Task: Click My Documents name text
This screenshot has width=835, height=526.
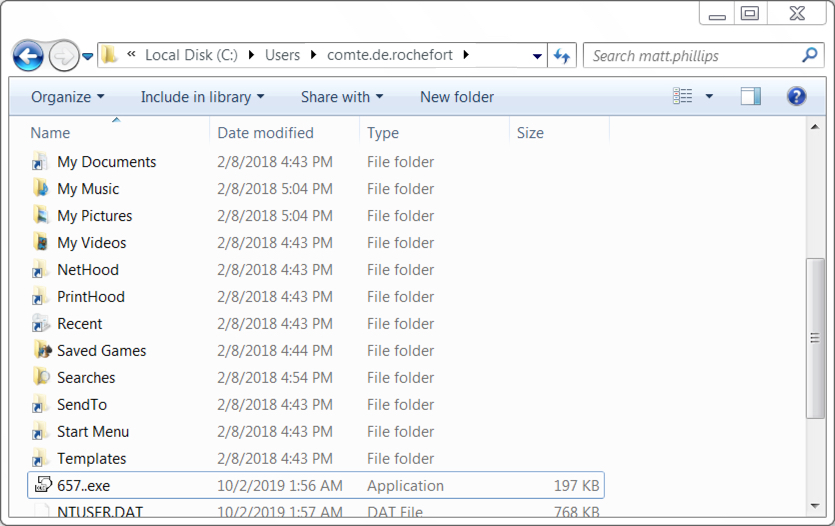Action: point(107,162)
